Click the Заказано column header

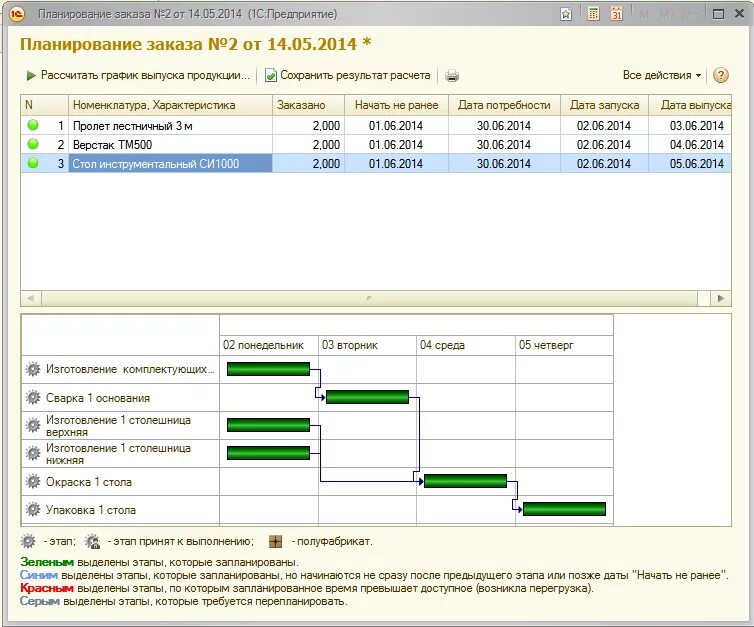pyautogui.click(x=308, y=105)
